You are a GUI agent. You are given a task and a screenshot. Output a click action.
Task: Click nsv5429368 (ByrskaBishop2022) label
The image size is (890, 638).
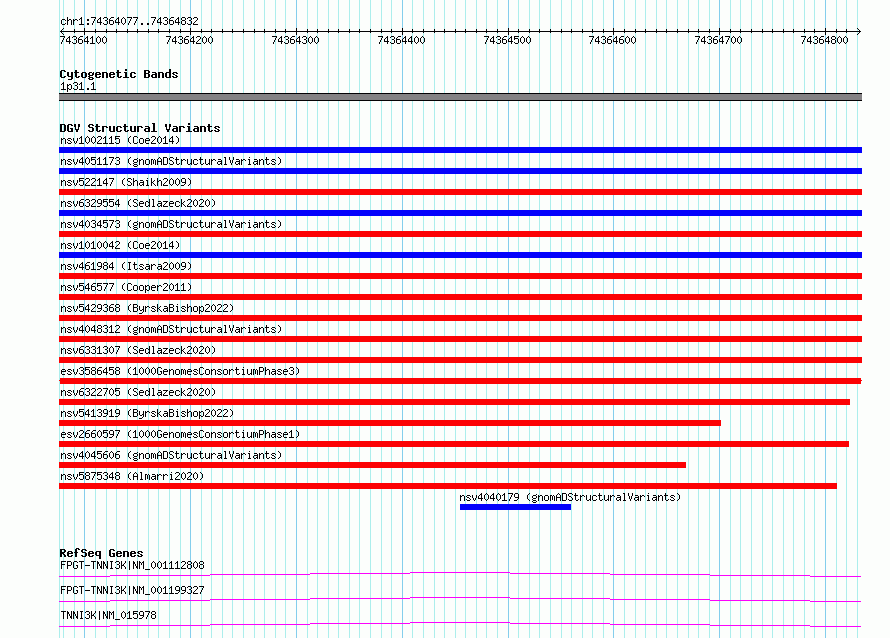[147, 308]
